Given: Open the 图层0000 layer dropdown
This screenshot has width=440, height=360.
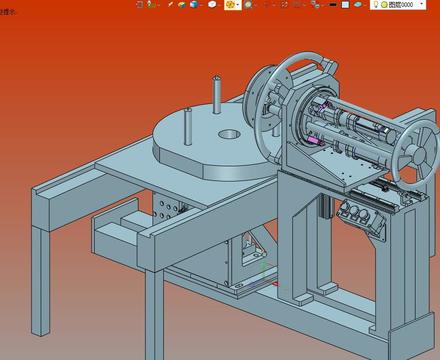Looking at the screenshot, I should point(398,5).
